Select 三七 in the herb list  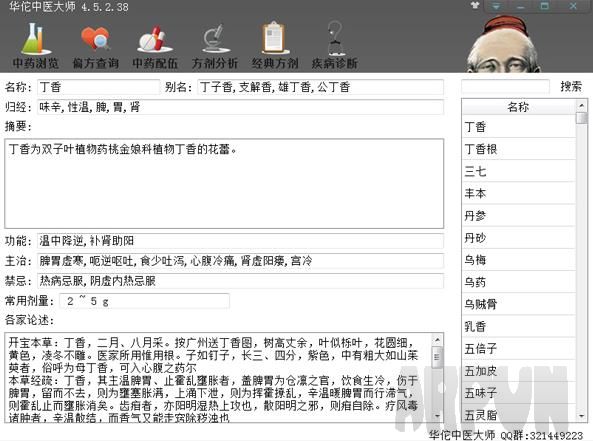(x=519, y=171)
